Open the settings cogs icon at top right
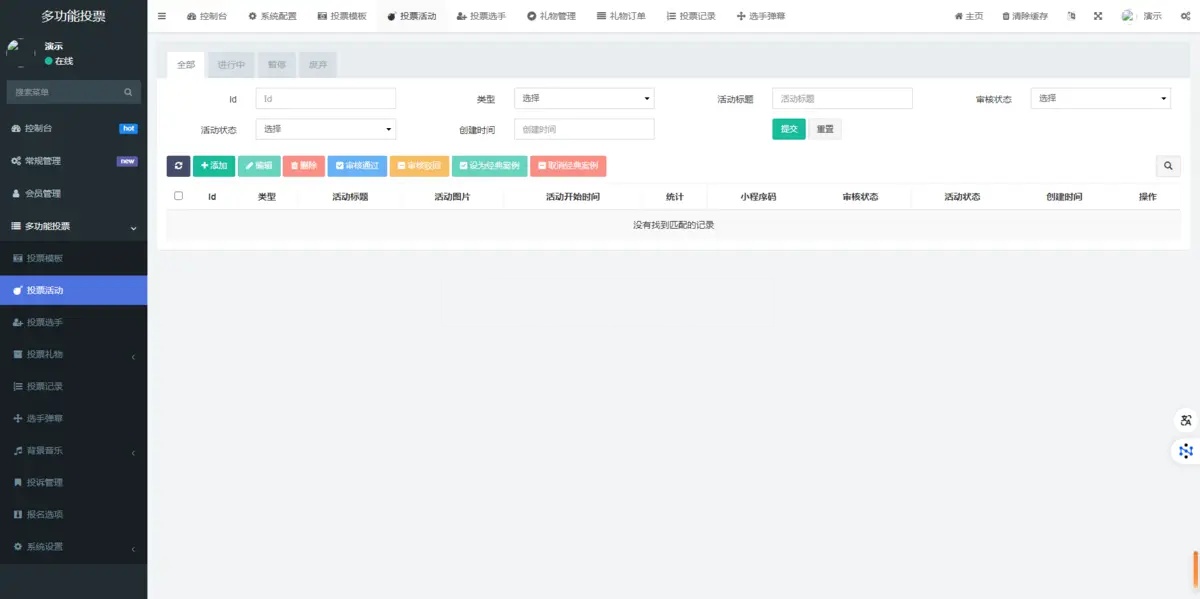The width and height of the screenshot is (1200, 599). (1184, 16)
